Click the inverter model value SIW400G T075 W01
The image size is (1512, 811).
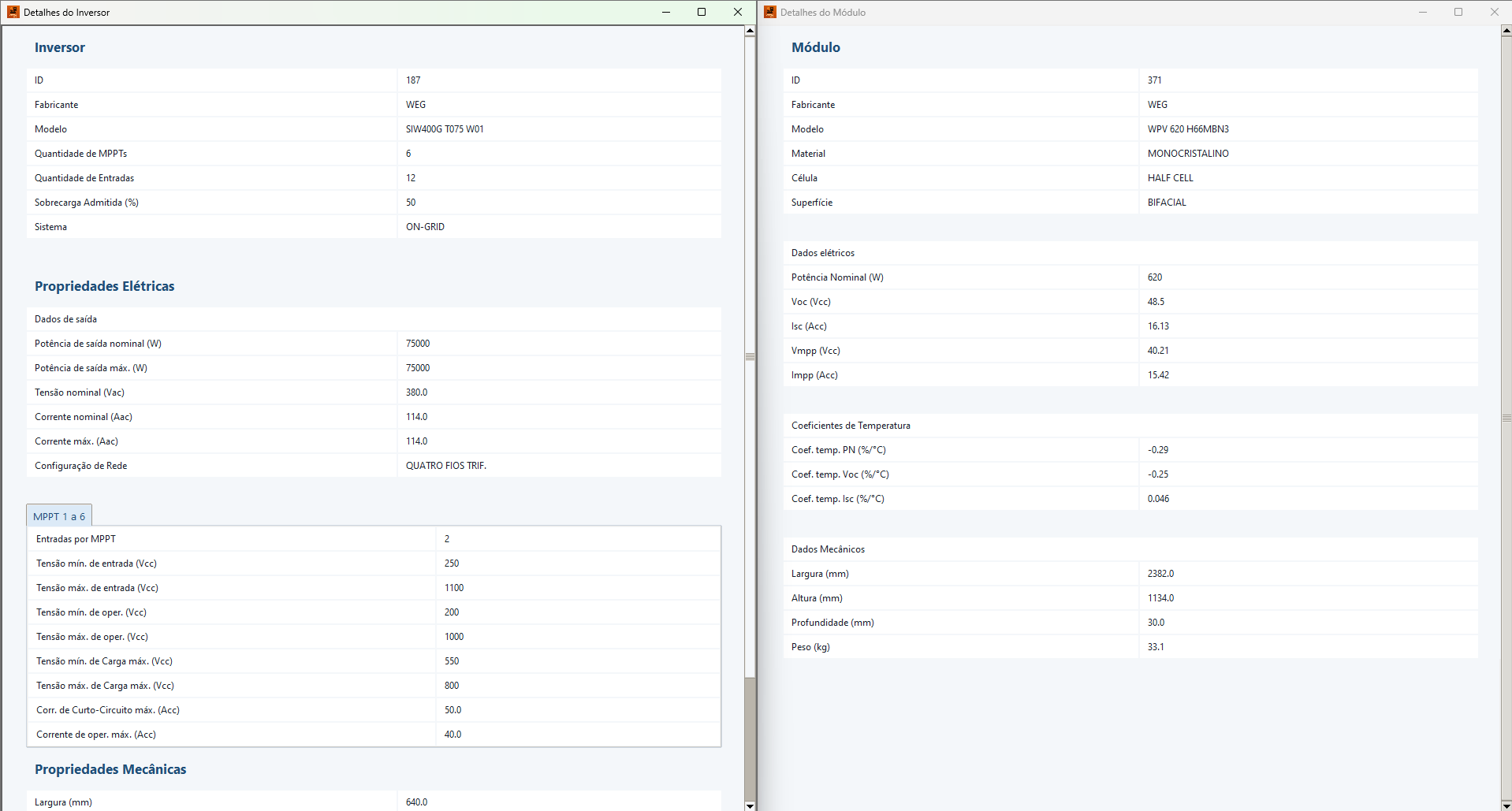[445, 128]
